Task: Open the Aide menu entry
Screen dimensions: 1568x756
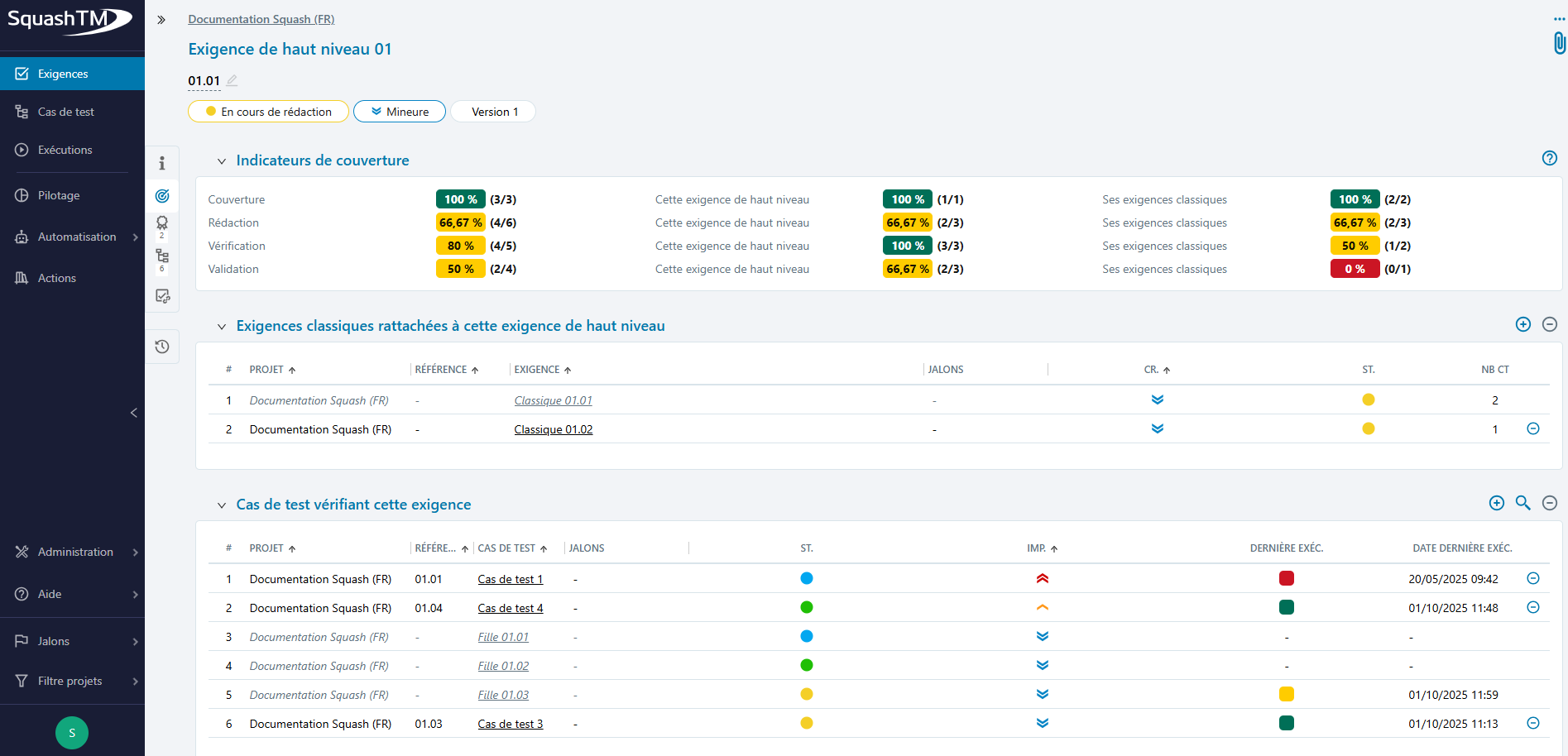Action: coord(50,594)
